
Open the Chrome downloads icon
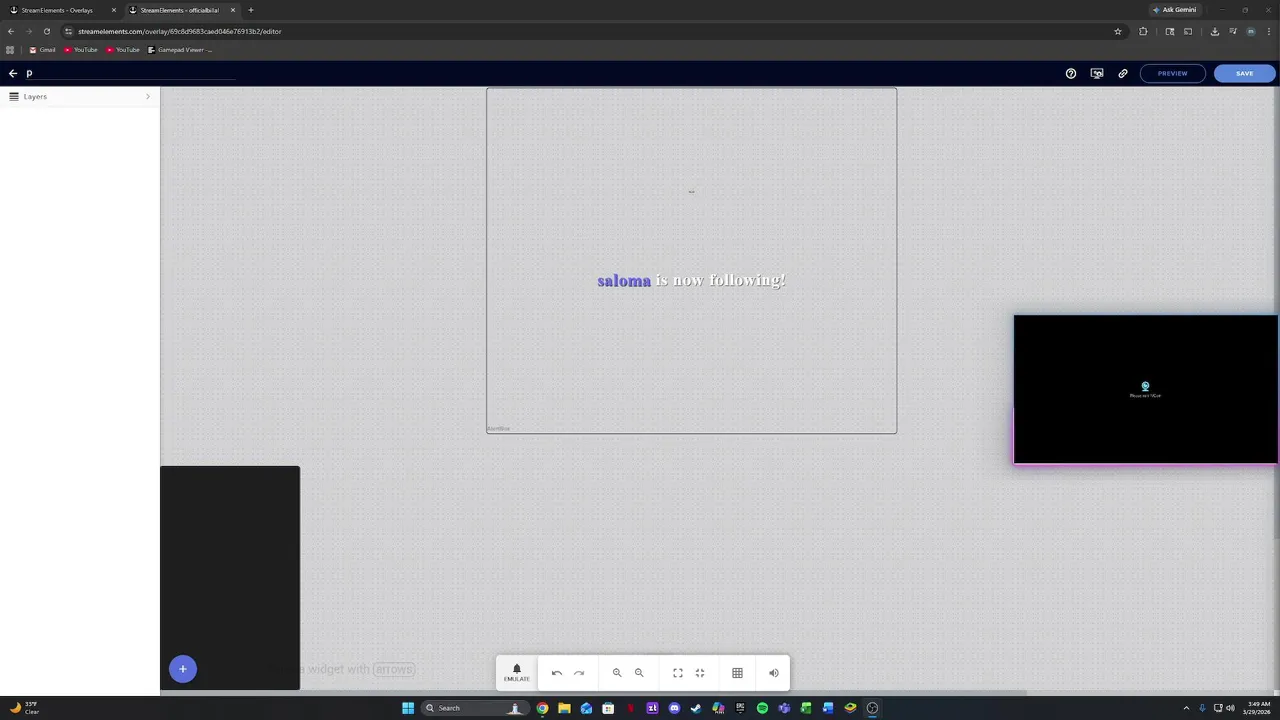pyautogui.click(x=1214, y=31)
